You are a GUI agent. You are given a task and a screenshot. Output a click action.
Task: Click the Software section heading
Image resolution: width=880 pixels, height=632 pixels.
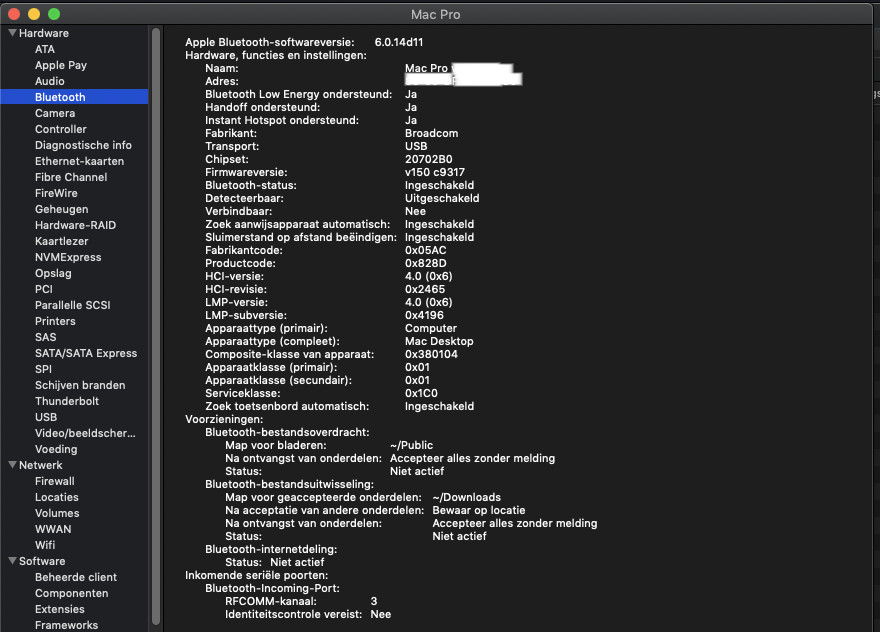(42, 561)
